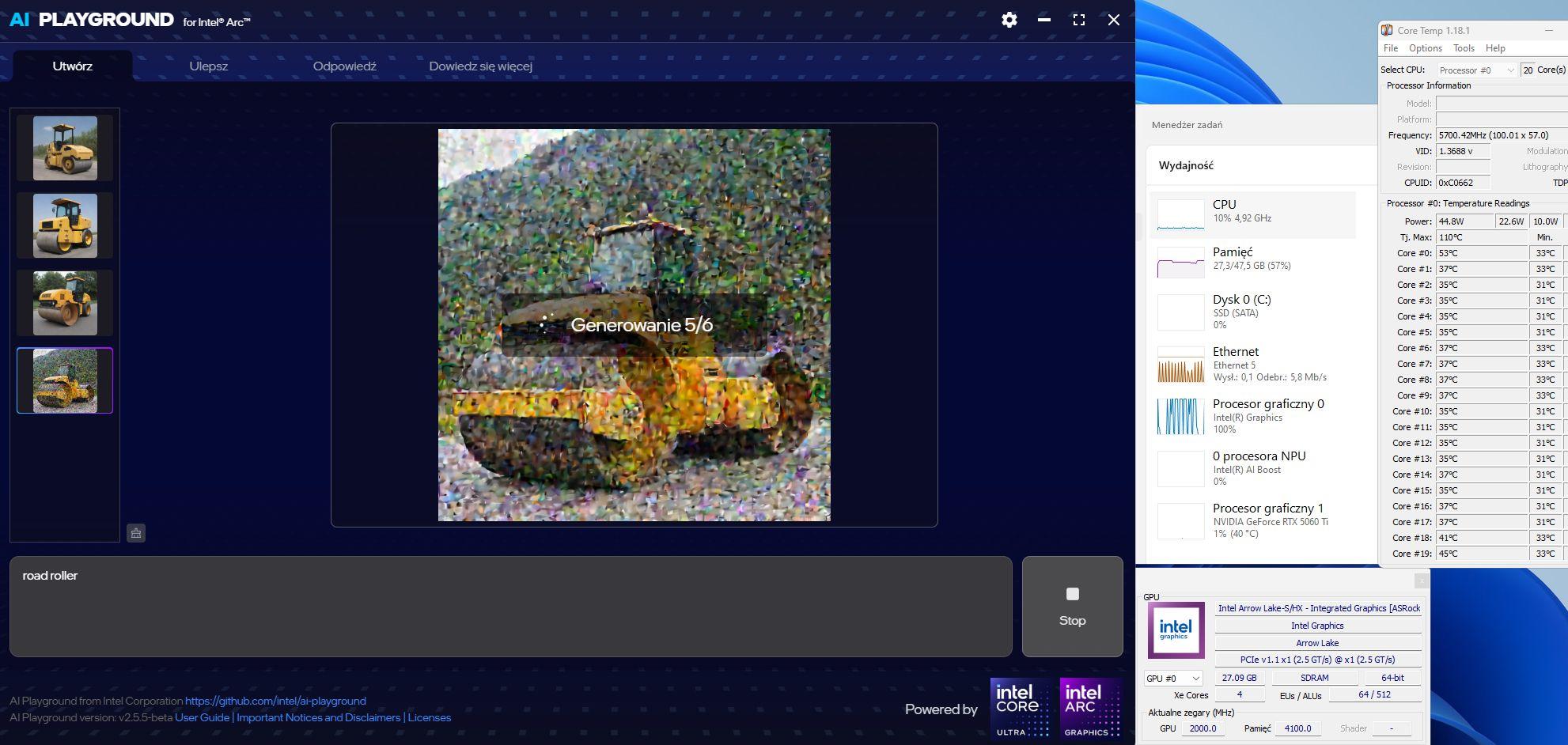Open the User Guide link

202,717
